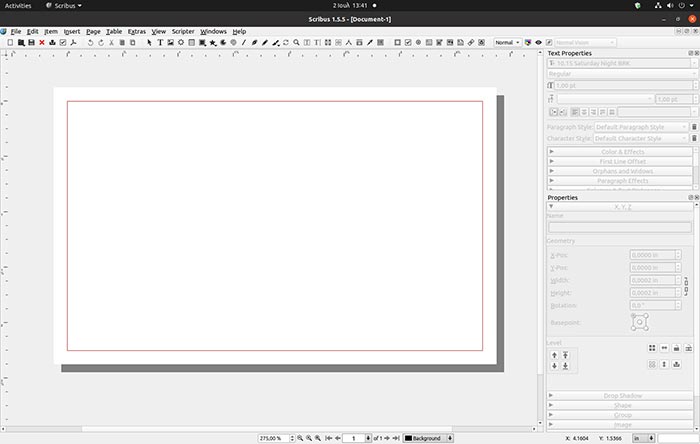Select the arrow Select Item tool

pyautogui.click(x=149, y=42)
